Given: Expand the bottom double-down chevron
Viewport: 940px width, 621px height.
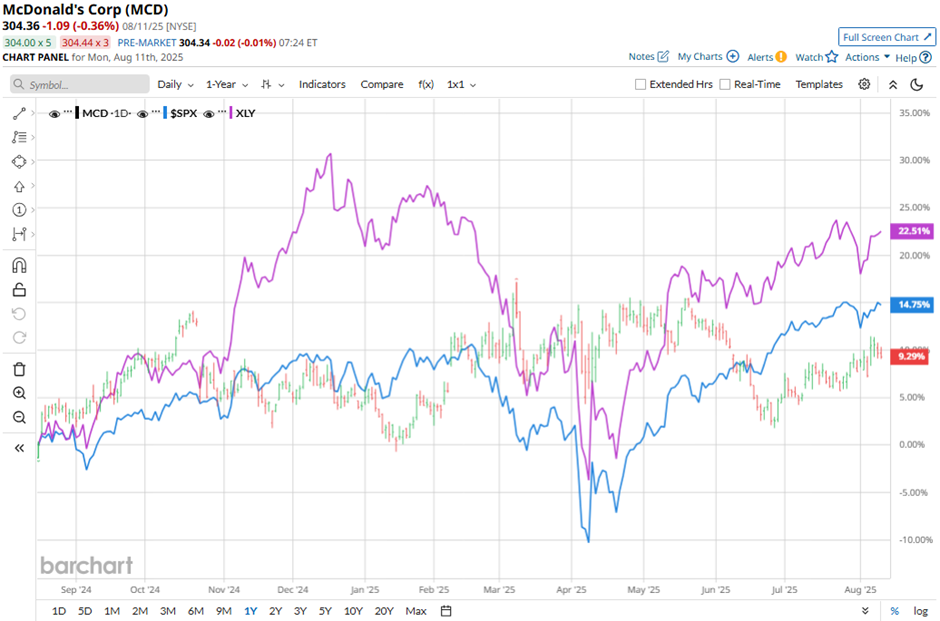Looking at the screenshot, I should (x=865, y=611).
